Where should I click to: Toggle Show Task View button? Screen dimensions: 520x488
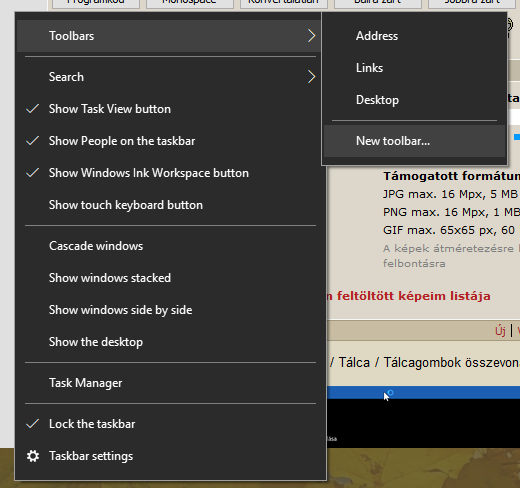click(x=170, y=109)
